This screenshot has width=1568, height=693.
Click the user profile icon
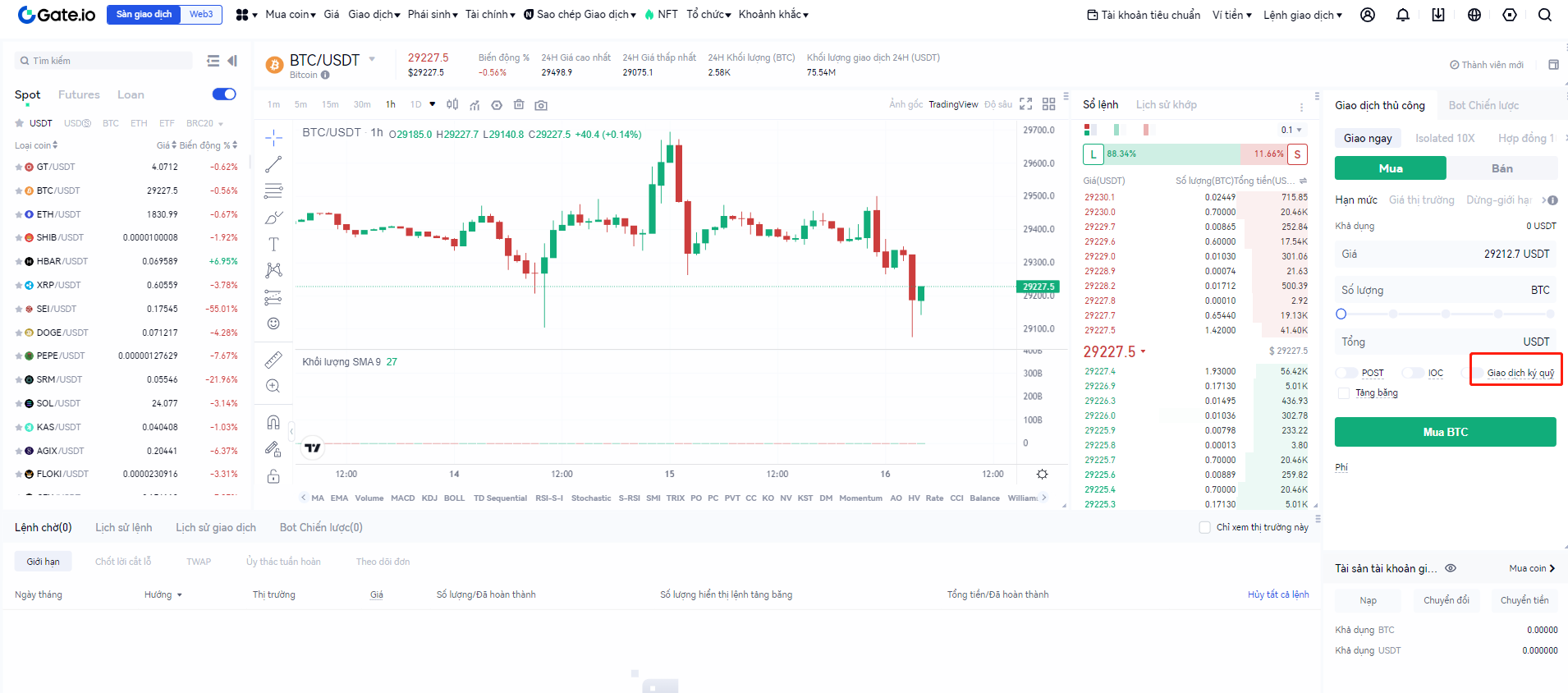pyautogui.click(x=1368, y=15)
